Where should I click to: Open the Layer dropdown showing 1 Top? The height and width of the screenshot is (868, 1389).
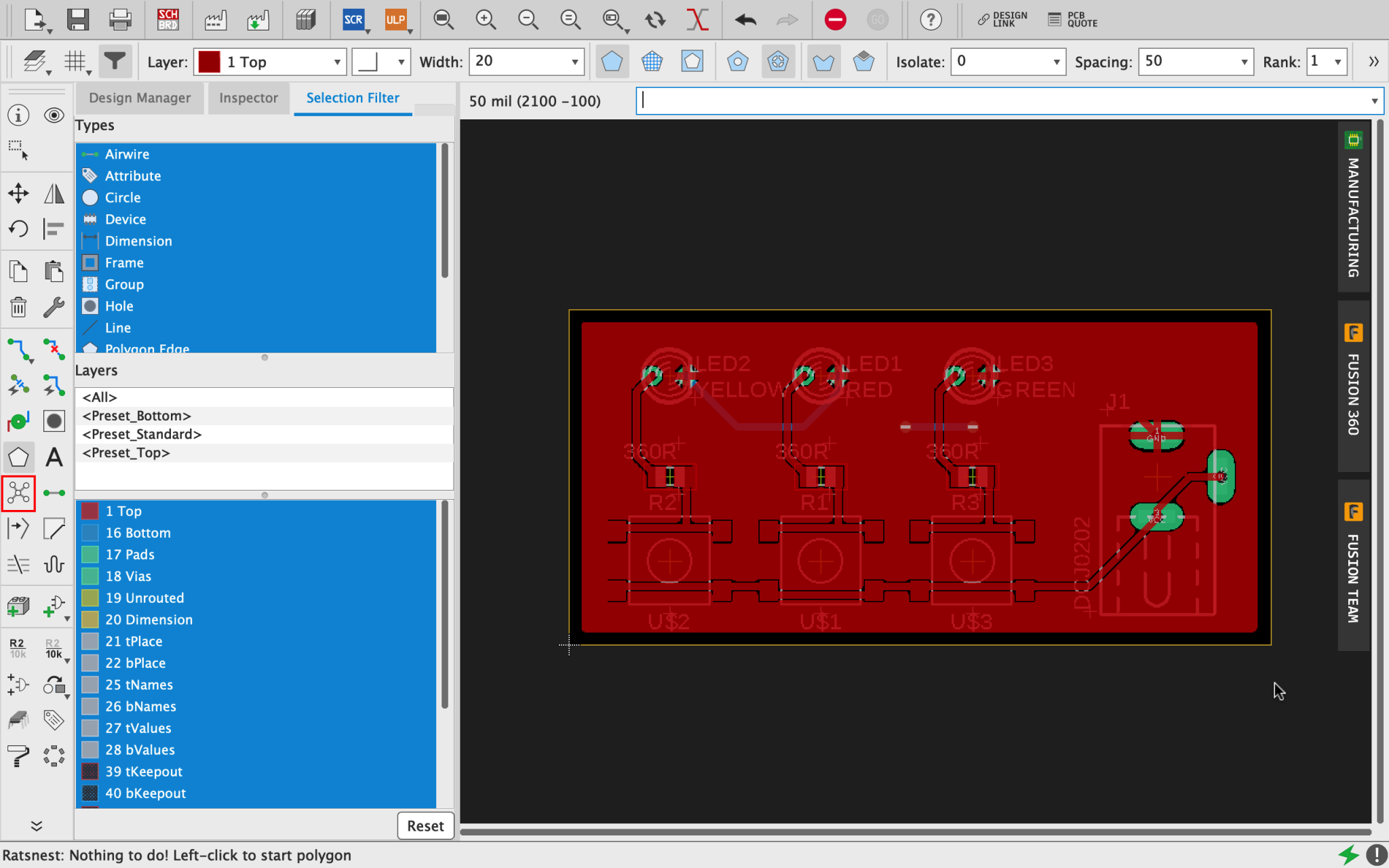pos(336,62)
